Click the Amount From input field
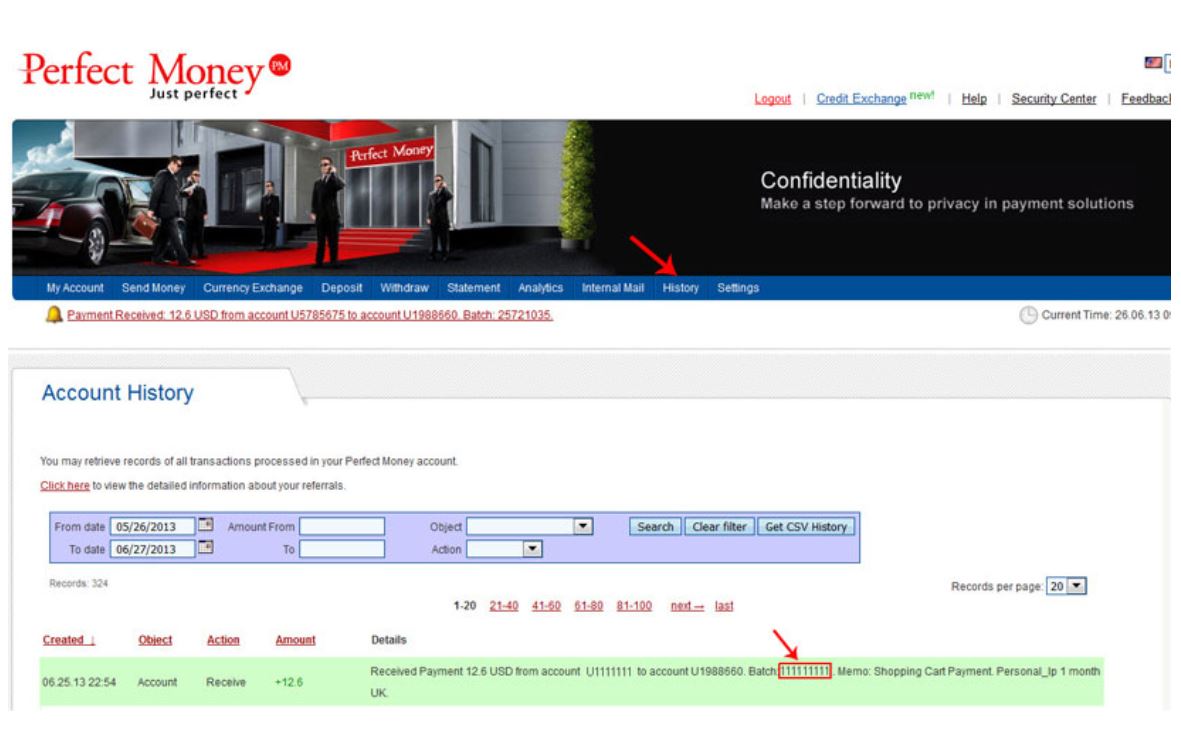Screen dimensions: 1181x733 (x=342, y=526)
